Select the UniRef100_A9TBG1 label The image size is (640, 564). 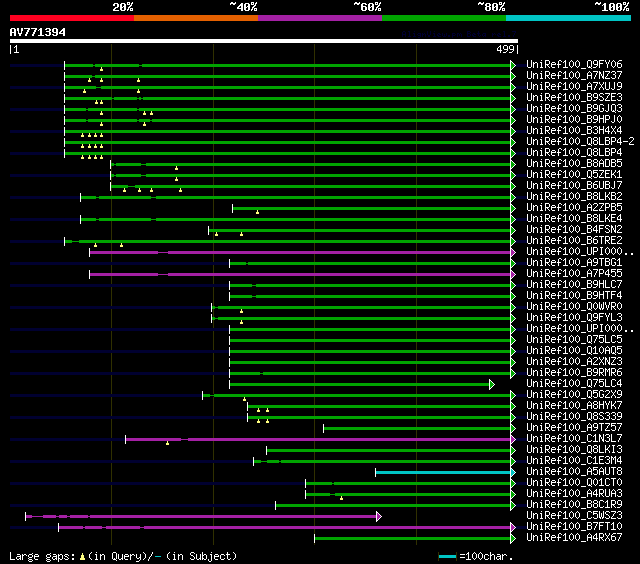tap(574, 262)
